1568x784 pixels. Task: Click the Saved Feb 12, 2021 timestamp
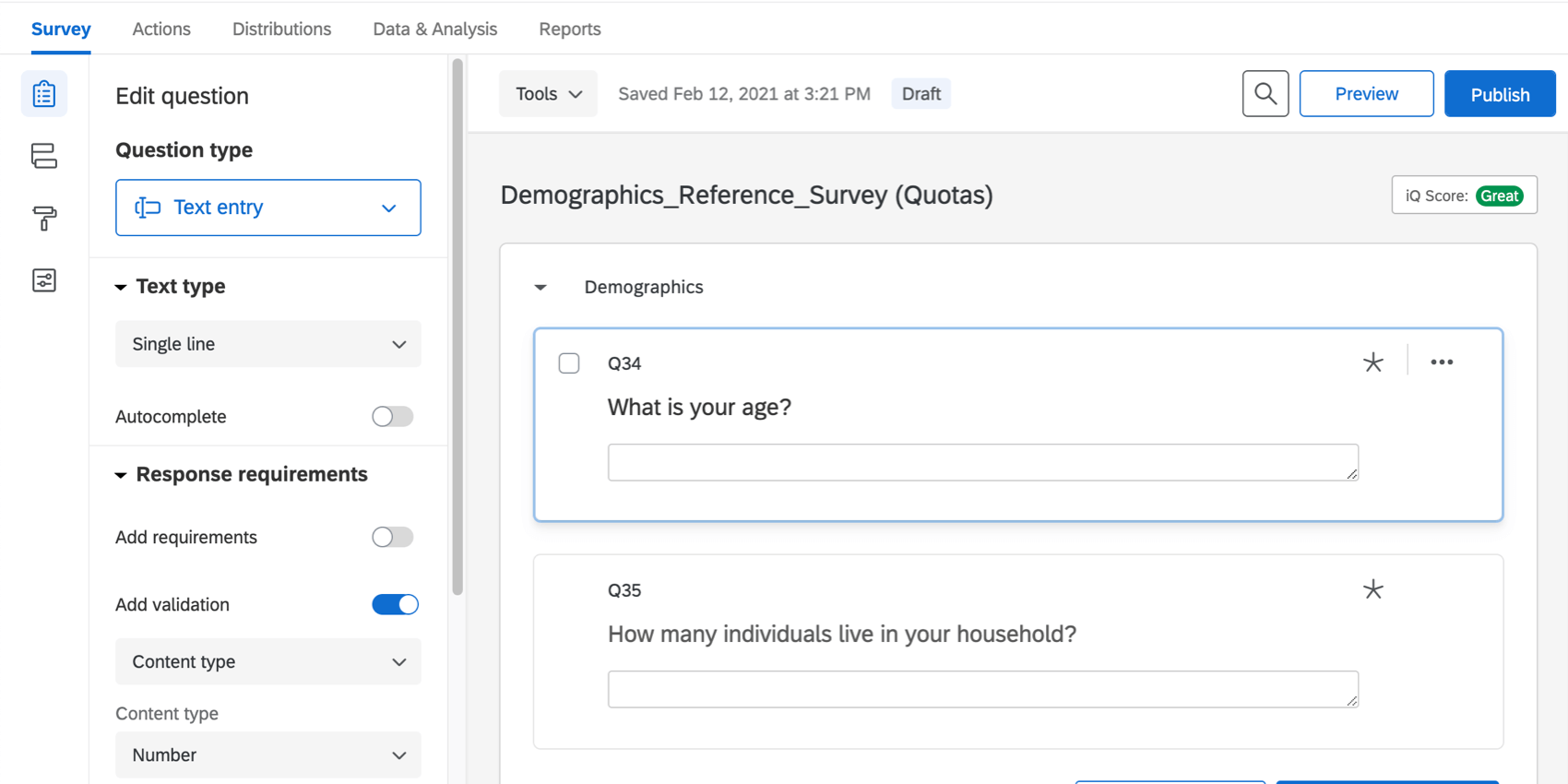744,94
